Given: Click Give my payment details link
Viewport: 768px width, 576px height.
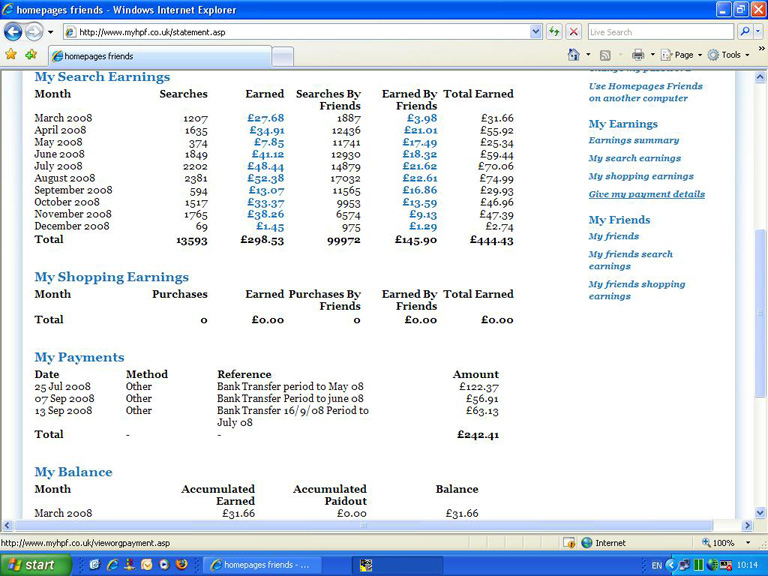Looking at the screenshot, I should pos(647,194).
